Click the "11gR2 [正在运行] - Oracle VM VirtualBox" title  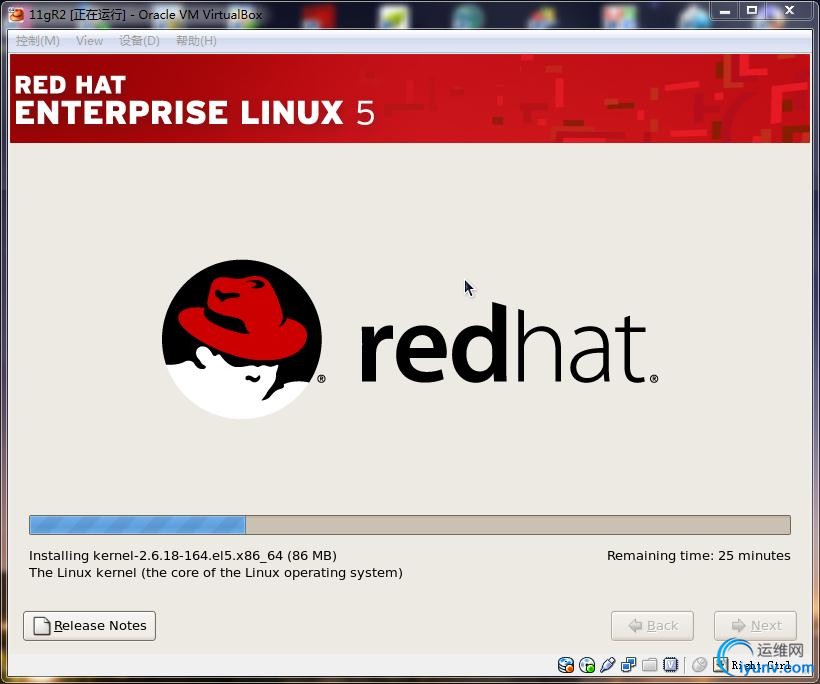point(145,15)
